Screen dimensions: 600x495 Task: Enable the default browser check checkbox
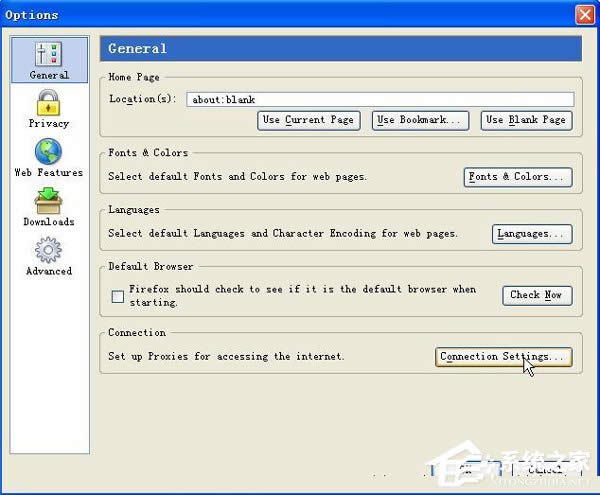pyautogui.click(x=118, y=296)
